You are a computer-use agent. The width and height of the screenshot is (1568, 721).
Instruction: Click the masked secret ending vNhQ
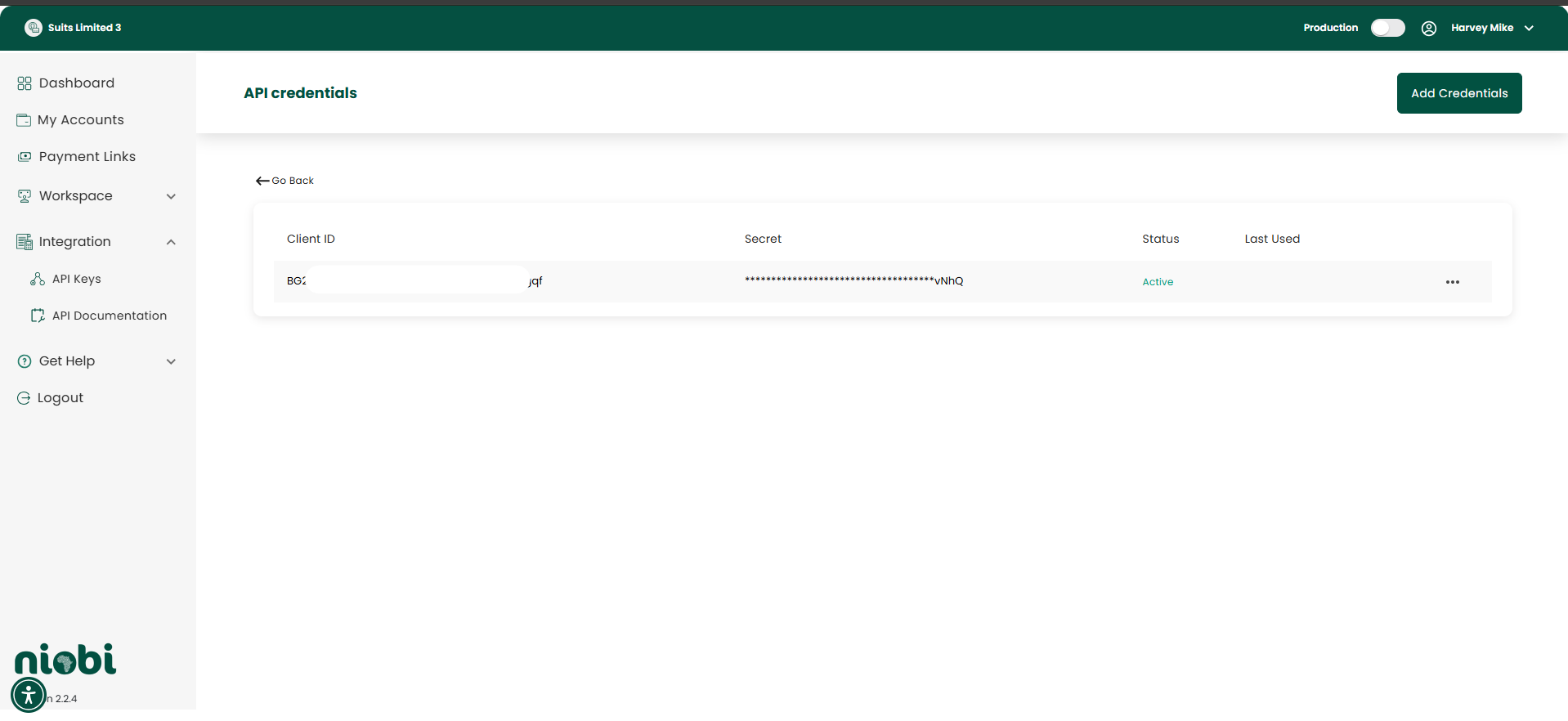[853, 280]
